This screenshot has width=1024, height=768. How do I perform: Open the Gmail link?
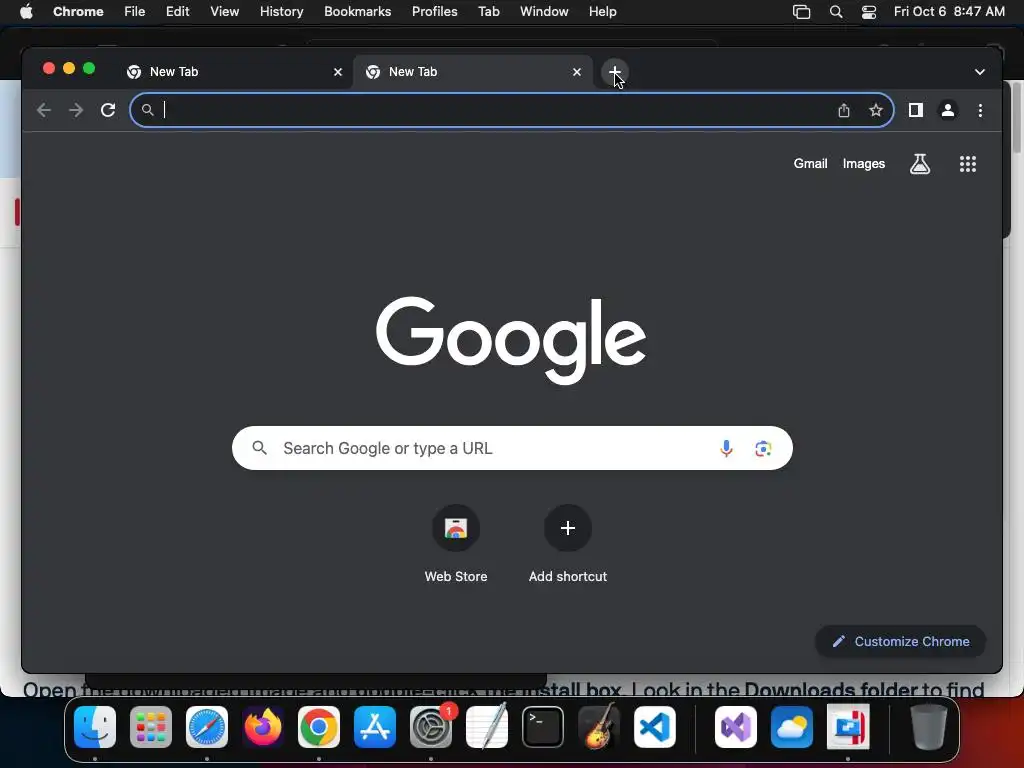(x=810, y=164)
